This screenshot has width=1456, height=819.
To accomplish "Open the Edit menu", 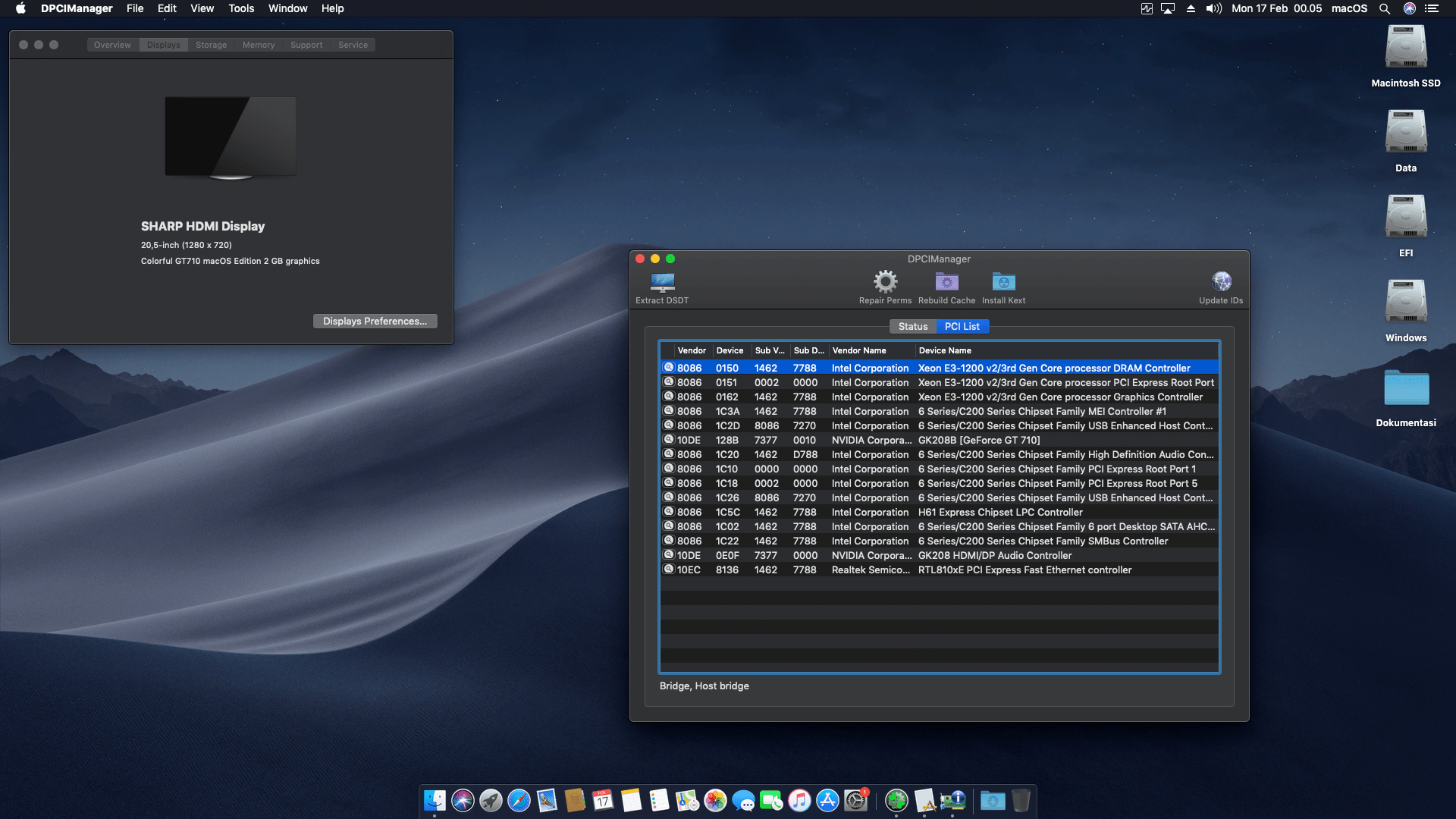I will coord(167,8).
